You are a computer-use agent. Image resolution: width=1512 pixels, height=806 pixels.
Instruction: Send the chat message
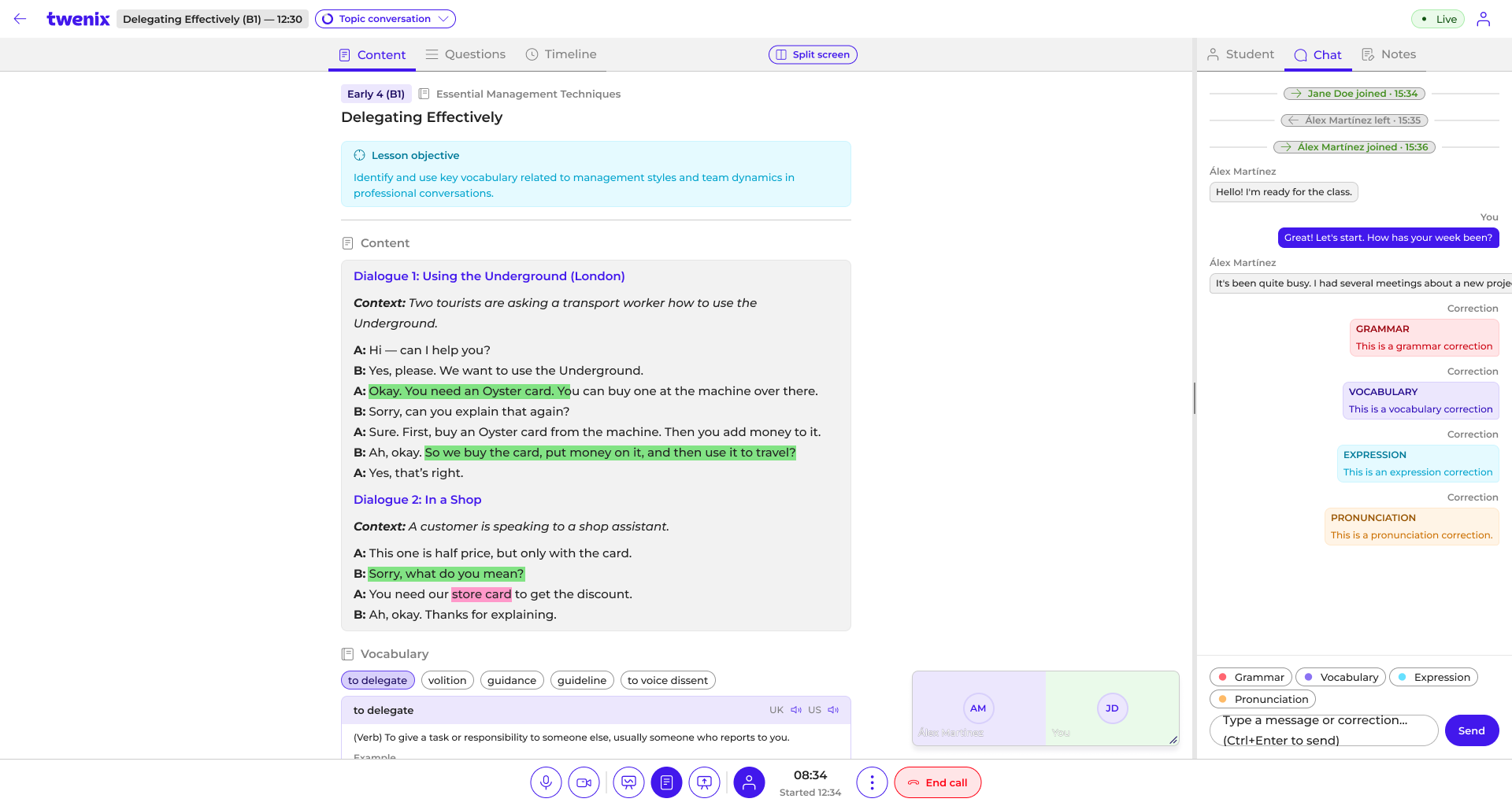pyautogui.click(x=1472, y=730)
